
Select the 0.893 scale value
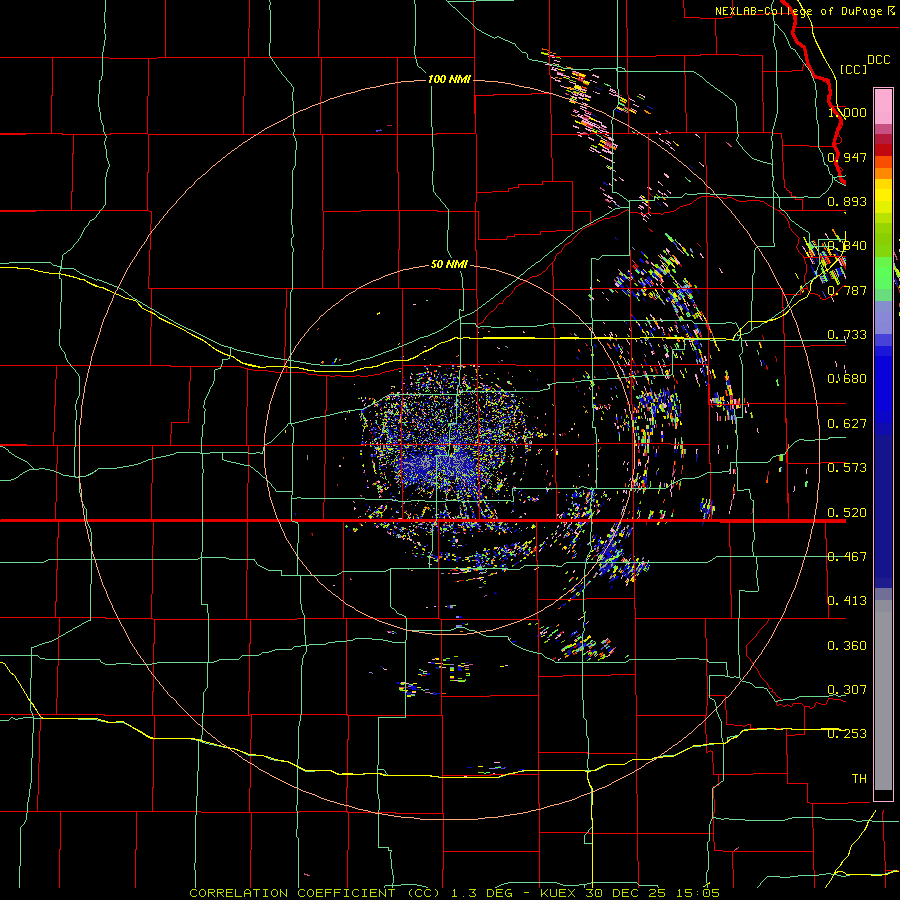point(847,201)
